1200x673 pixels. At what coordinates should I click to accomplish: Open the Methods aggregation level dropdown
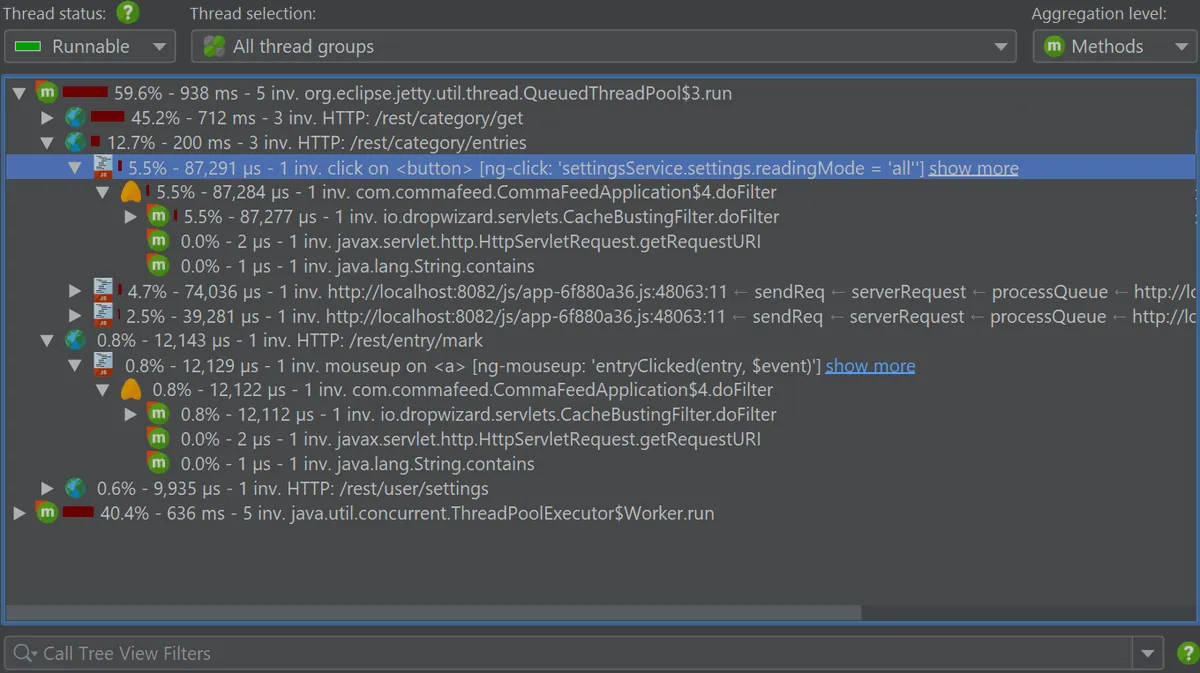(x=1114, y=47)
